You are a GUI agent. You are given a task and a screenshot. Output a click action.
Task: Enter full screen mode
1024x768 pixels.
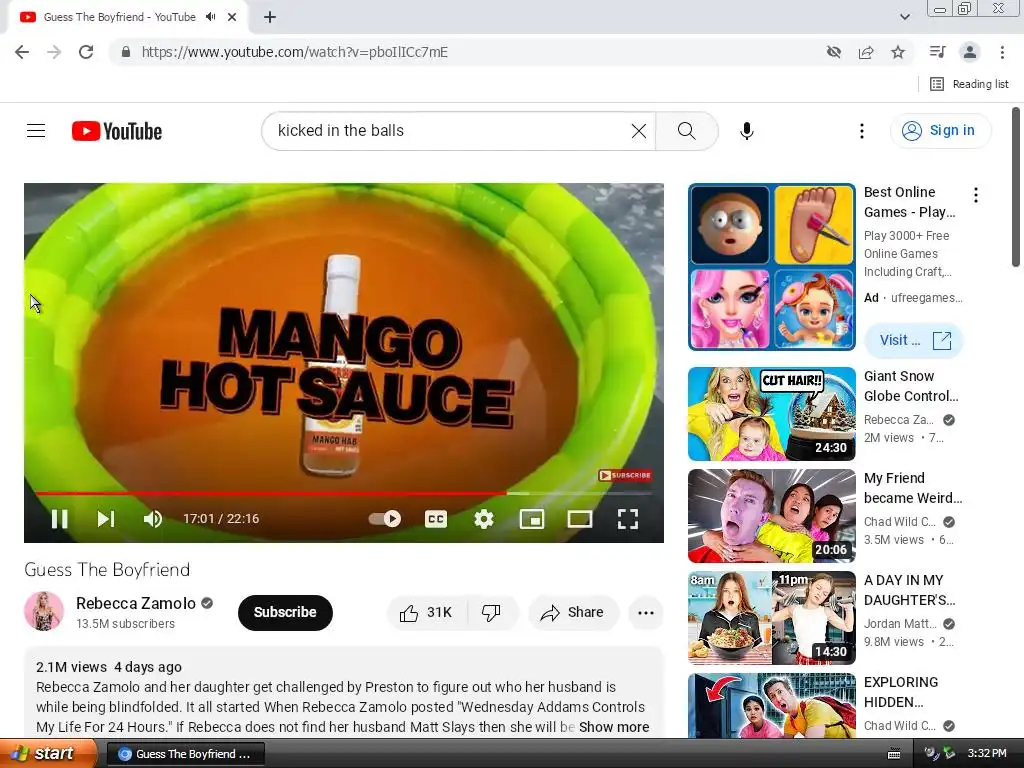[x=628, y=519]
